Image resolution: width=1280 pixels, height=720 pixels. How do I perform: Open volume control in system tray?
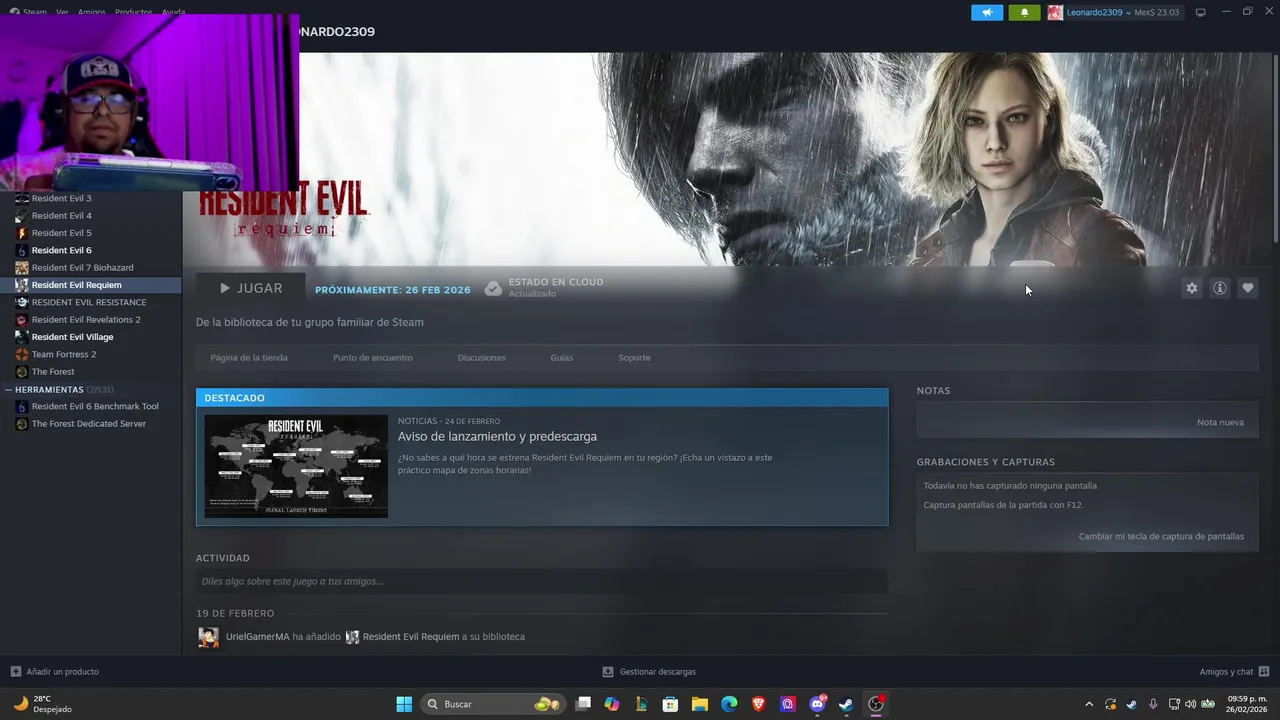point(1190,704)
